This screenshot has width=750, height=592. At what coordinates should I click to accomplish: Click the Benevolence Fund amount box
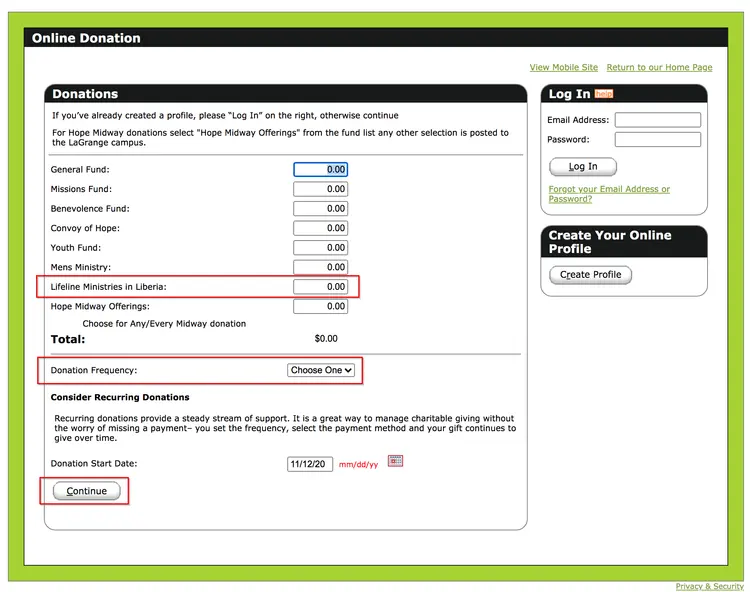tap(320, 209)
